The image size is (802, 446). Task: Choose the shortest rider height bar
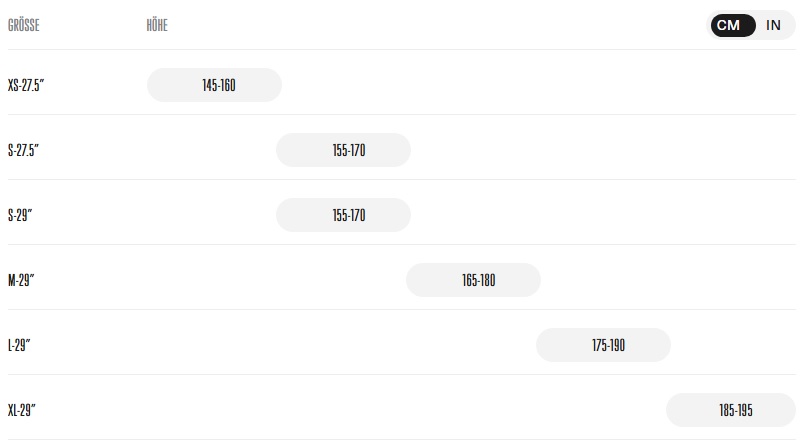(x=215, y=85)
